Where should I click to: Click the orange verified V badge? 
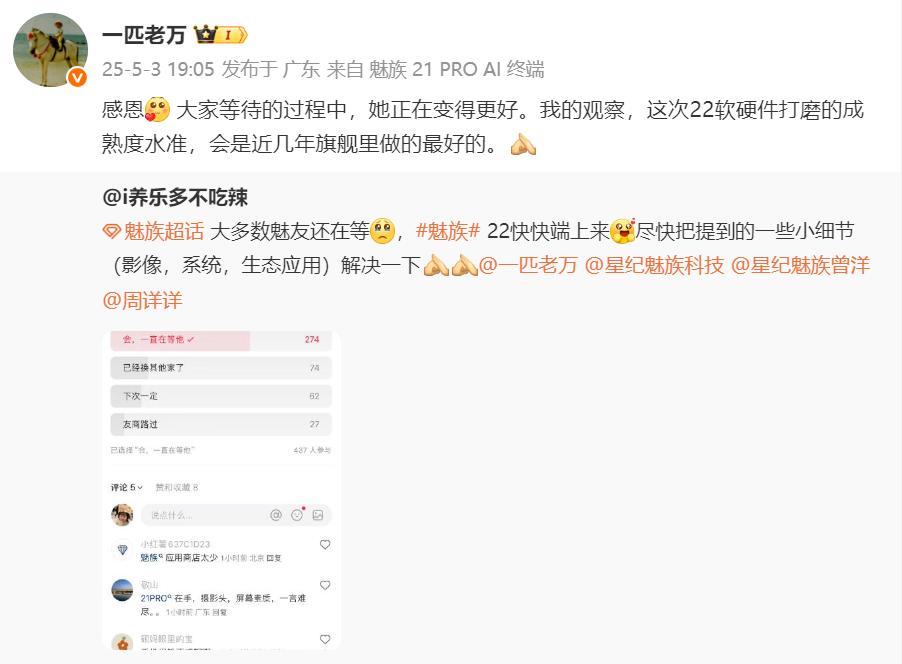(x=77, y=77)
